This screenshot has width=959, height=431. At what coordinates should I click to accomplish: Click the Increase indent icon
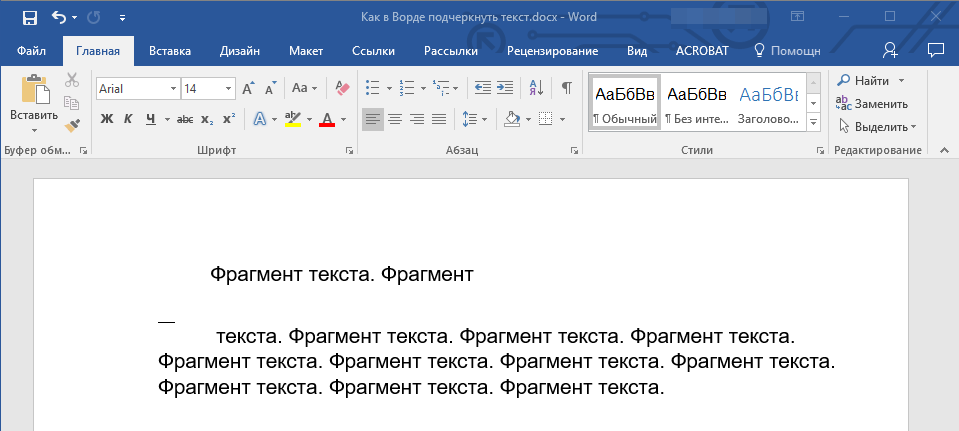(x=505, y=88)
